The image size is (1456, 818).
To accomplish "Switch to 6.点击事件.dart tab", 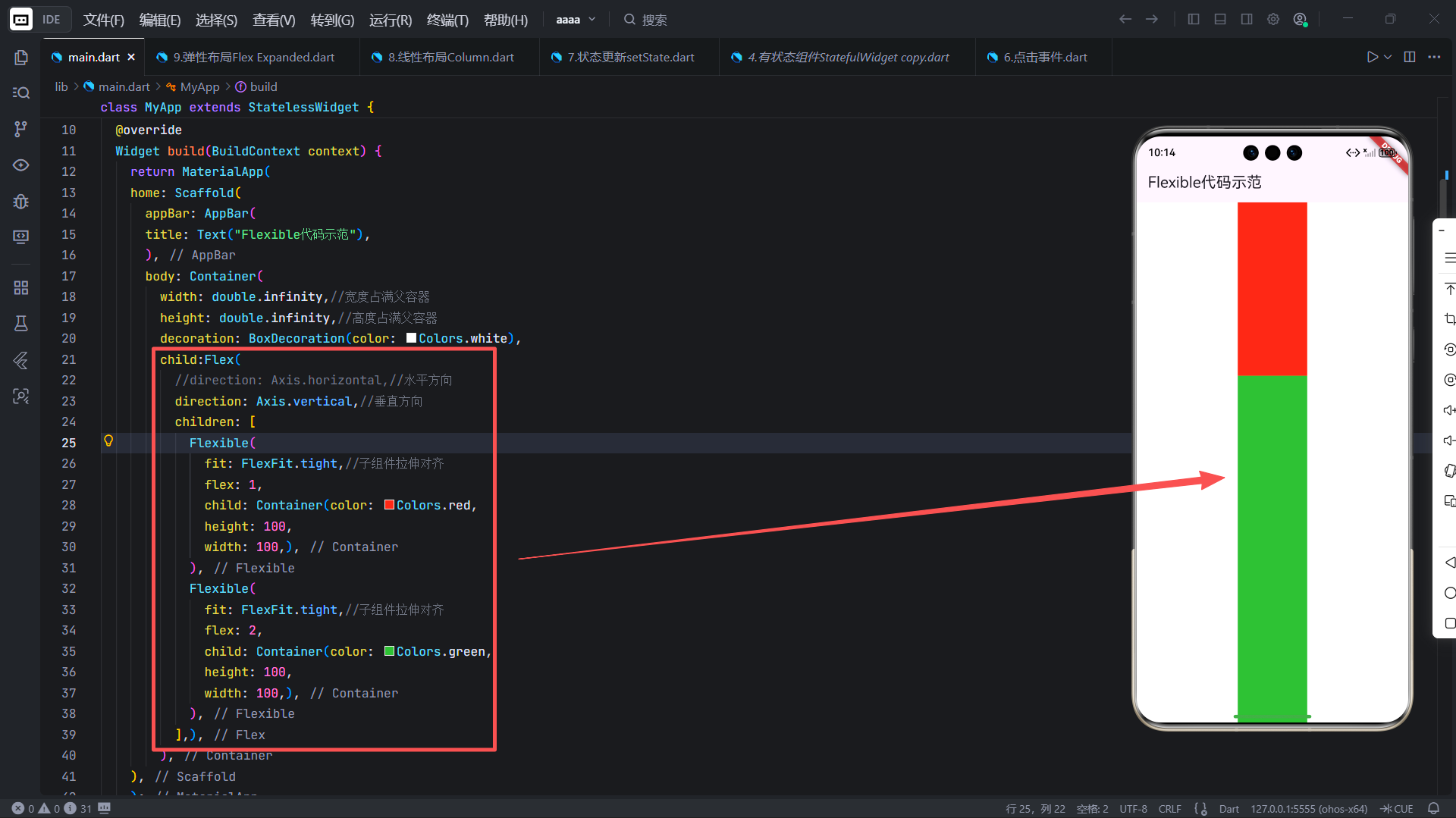I will [1045, 57].
